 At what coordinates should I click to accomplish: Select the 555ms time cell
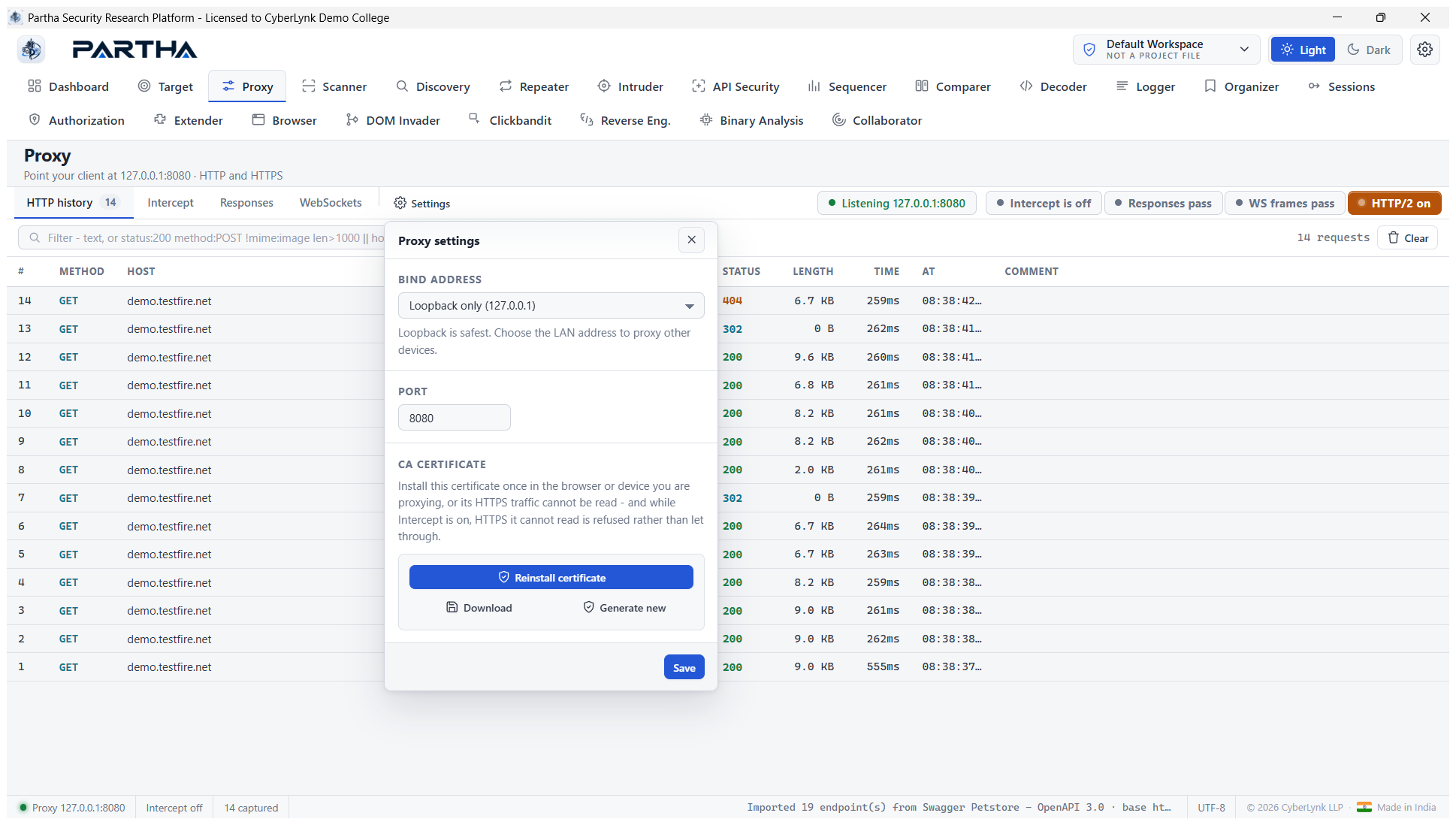point(883,666)
